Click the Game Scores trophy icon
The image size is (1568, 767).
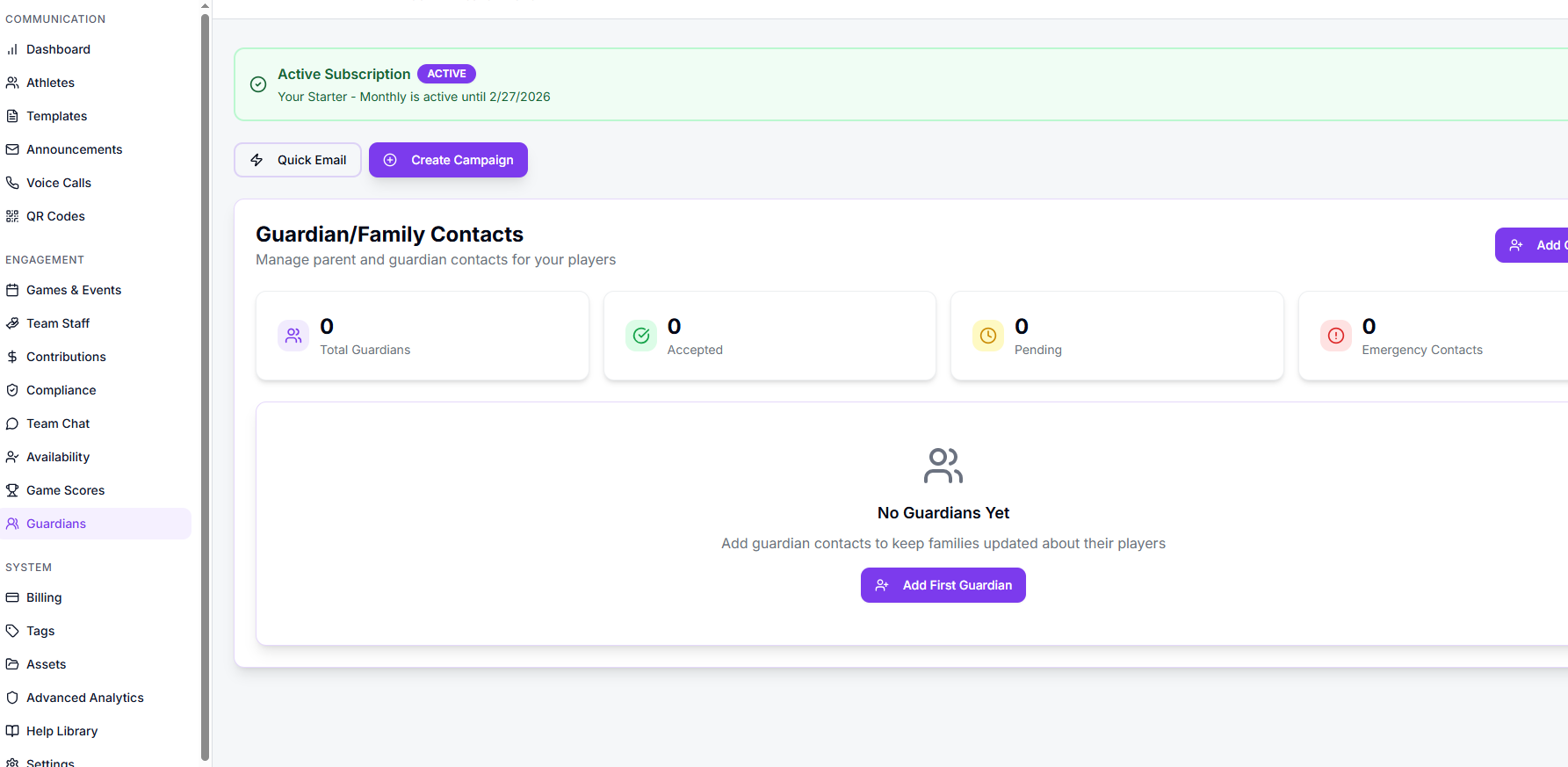pyautogui.click(x=12, y=490)
